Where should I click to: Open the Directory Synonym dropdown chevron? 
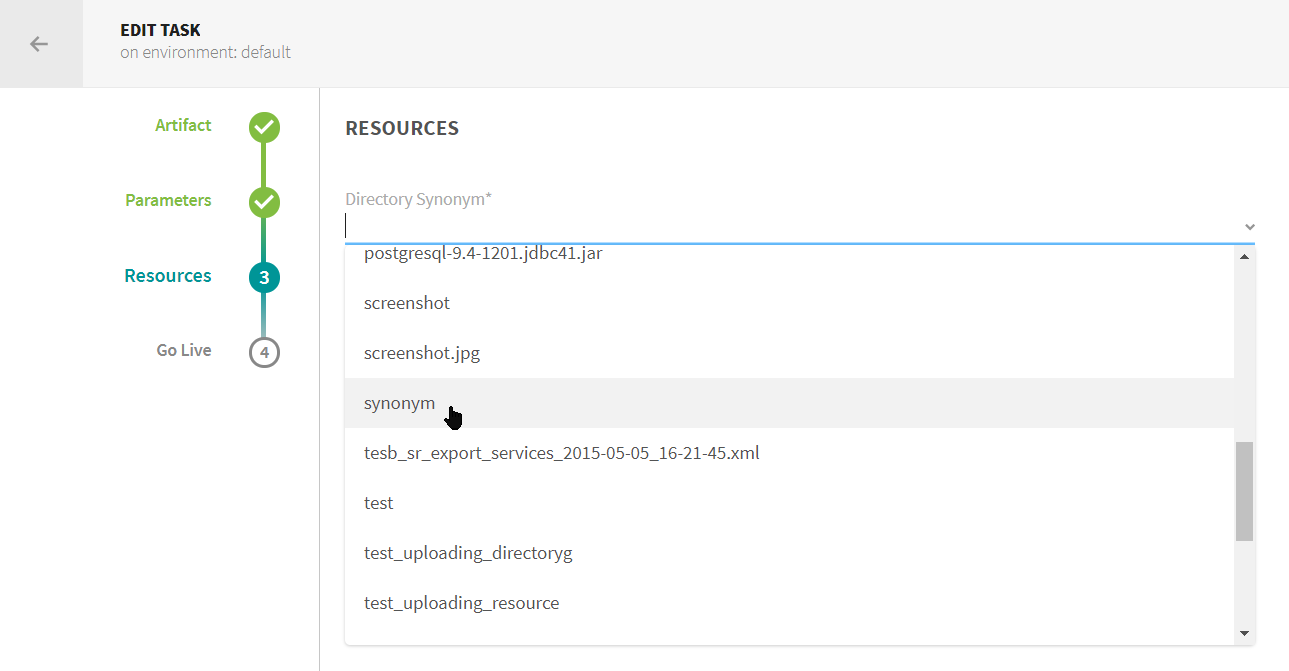1249,227
